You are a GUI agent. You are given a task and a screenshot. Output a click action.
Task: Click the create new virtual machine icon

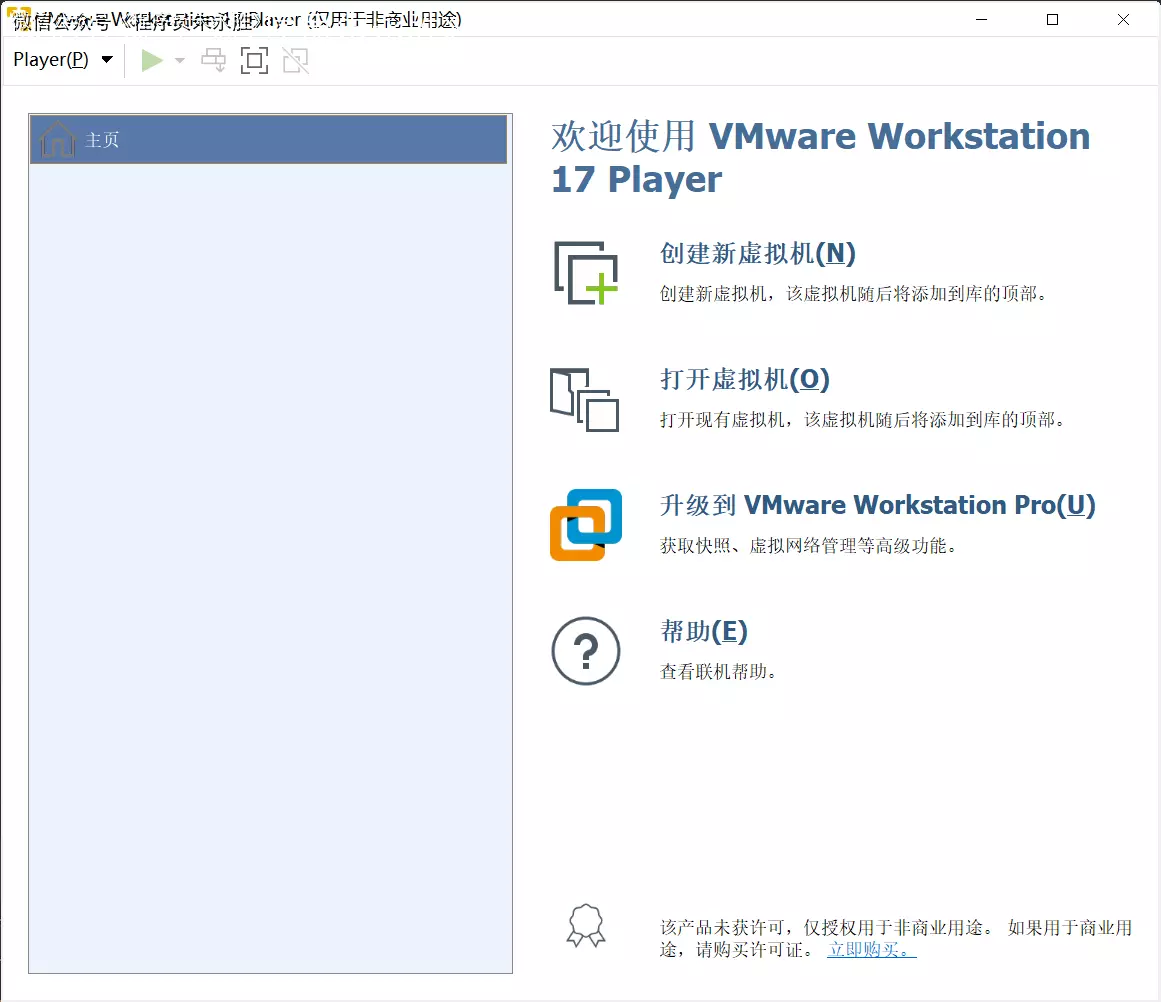586,272
